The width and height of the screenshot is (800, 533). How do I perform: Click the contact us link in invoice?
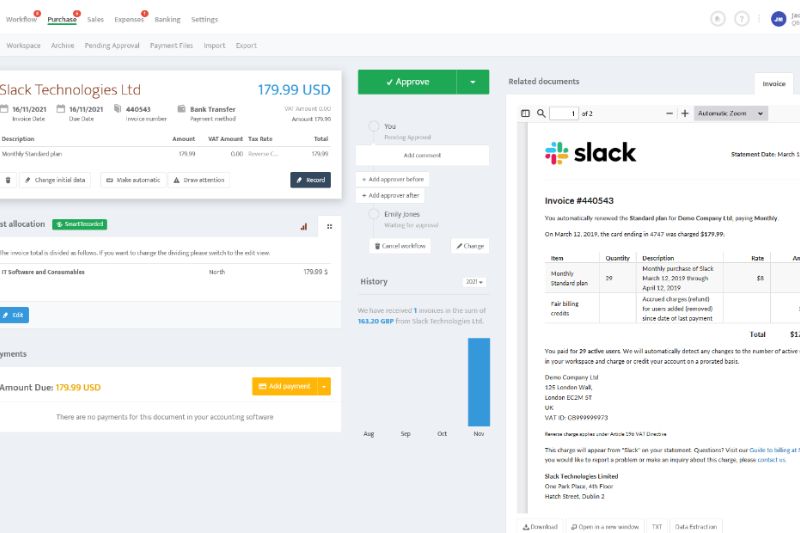coord(771,460)
